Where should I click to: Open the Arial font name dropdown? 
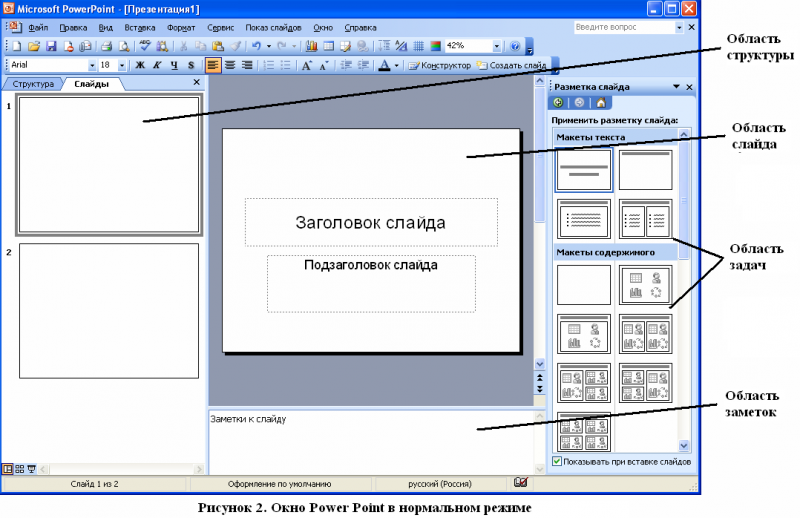pyautogui.click(x=91, y=65)
